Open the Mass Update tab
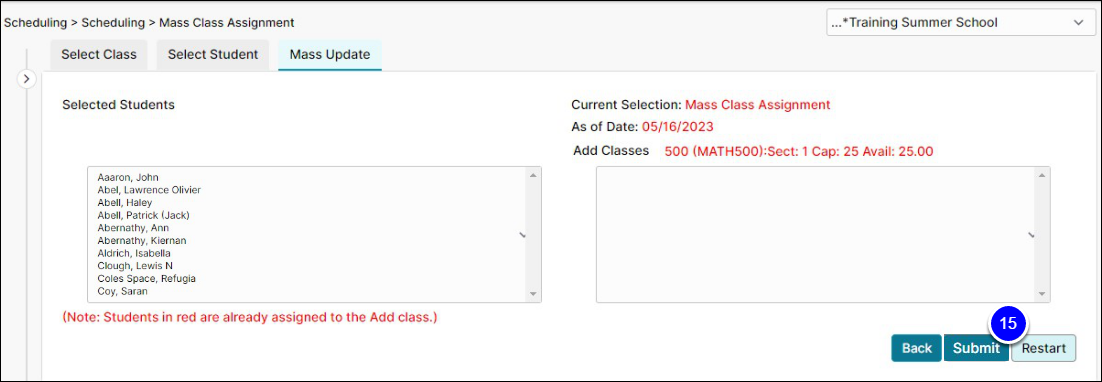The image size is (1102, 382). point(330,55)
